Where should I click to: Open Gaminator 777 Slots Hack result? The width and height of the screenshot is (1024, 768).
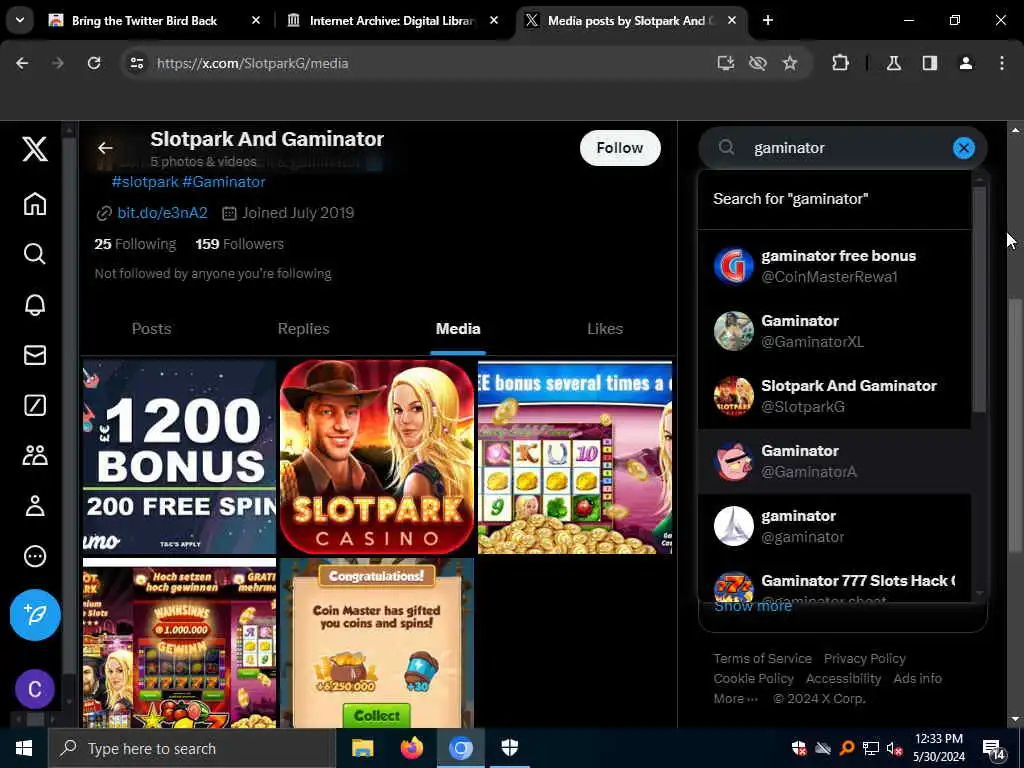835,581
